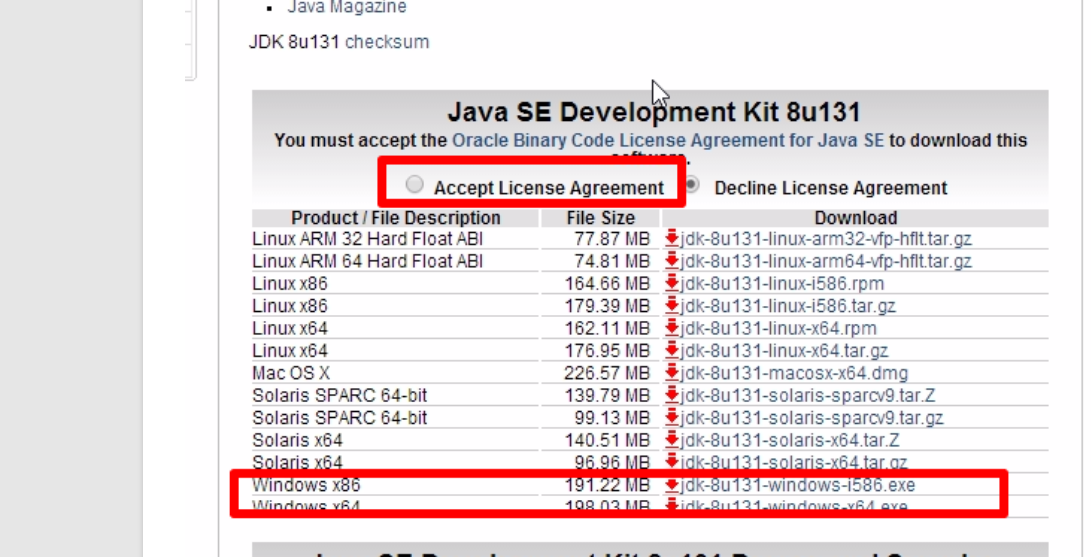
Task: Click download arrow icon for linux-i586.tar.gz
Action: pyautogui.click(x=671, y=305)
